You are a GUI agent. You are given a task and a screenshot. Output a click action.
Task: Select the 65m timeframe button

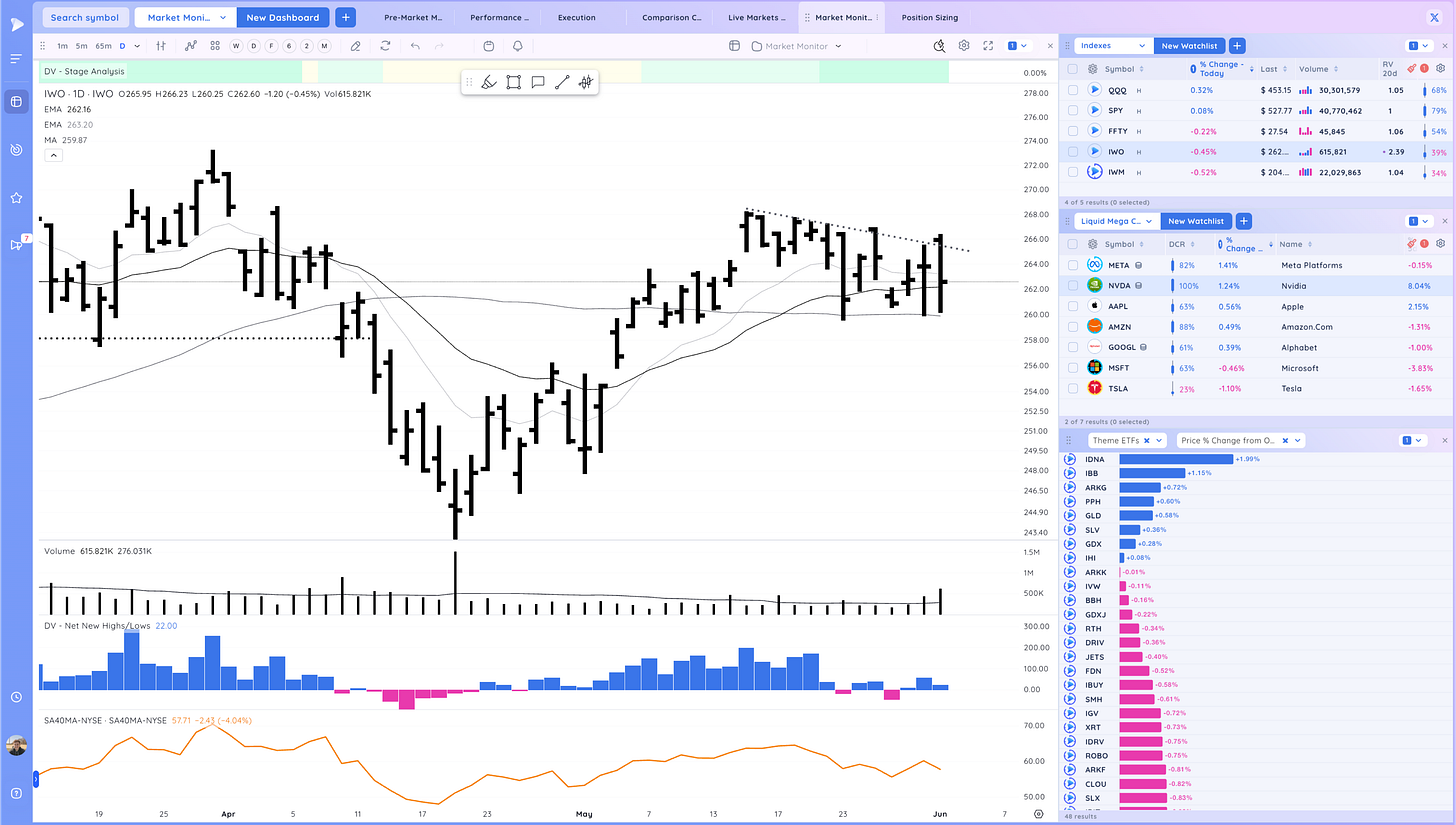102,46
